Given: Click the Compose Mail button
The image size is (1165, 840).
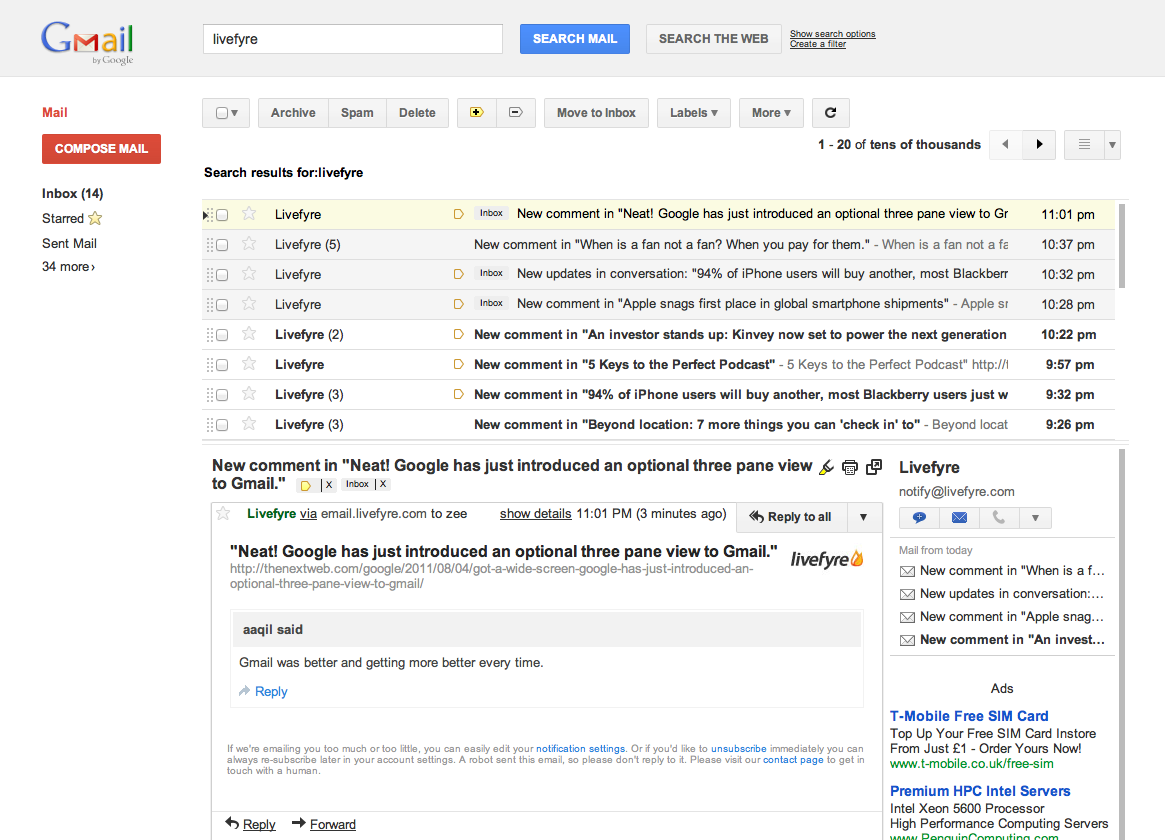Looking at the screenshot, I should tap(101, 149).
